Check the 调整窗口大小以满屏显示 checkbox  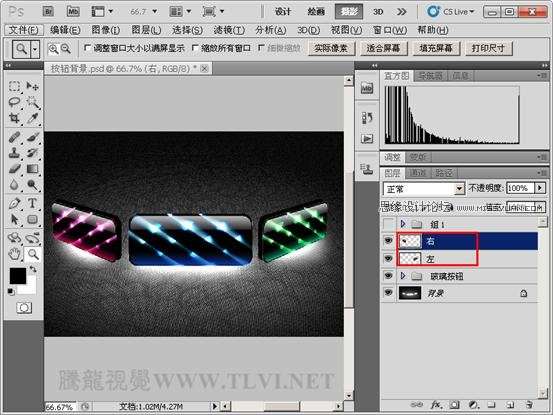tap(87, 48)
